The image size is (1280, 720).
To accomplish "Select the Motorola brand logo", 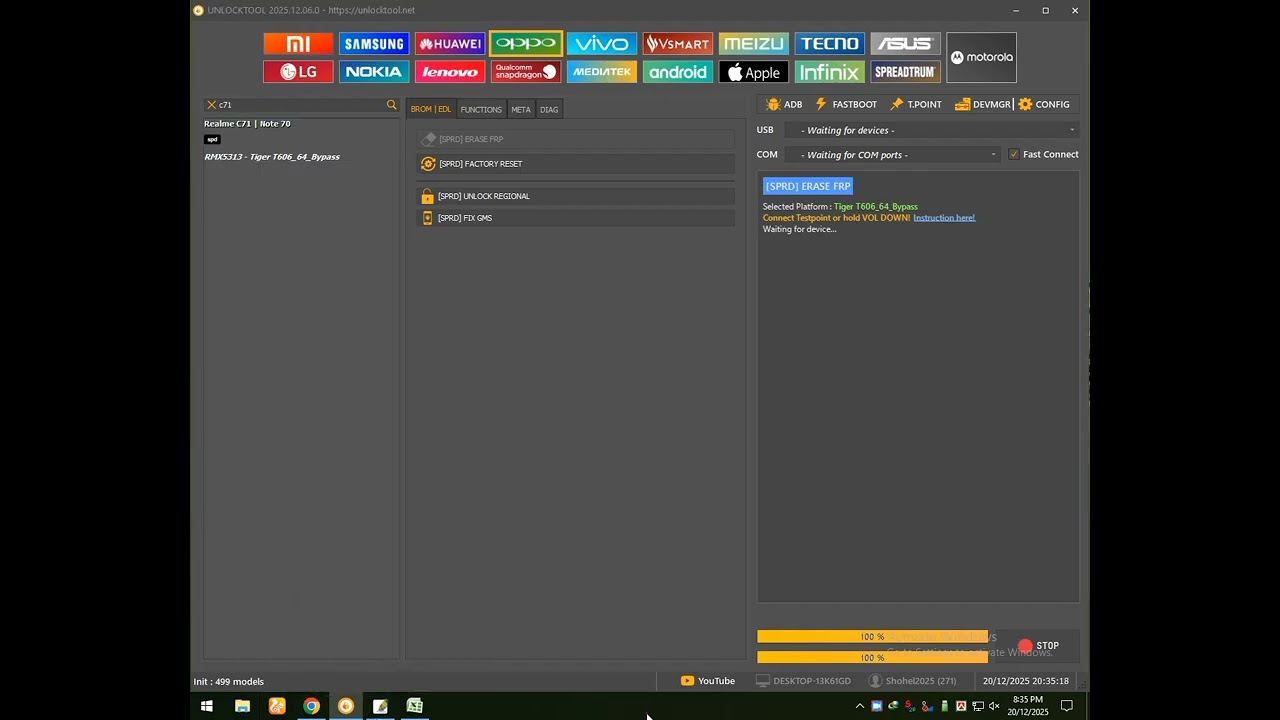I will (x=982, y=58).
